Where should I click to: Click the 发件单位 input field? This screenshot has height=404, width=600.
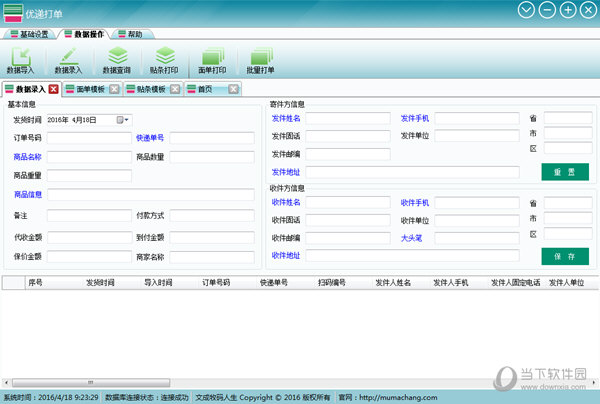coord(477,136)
